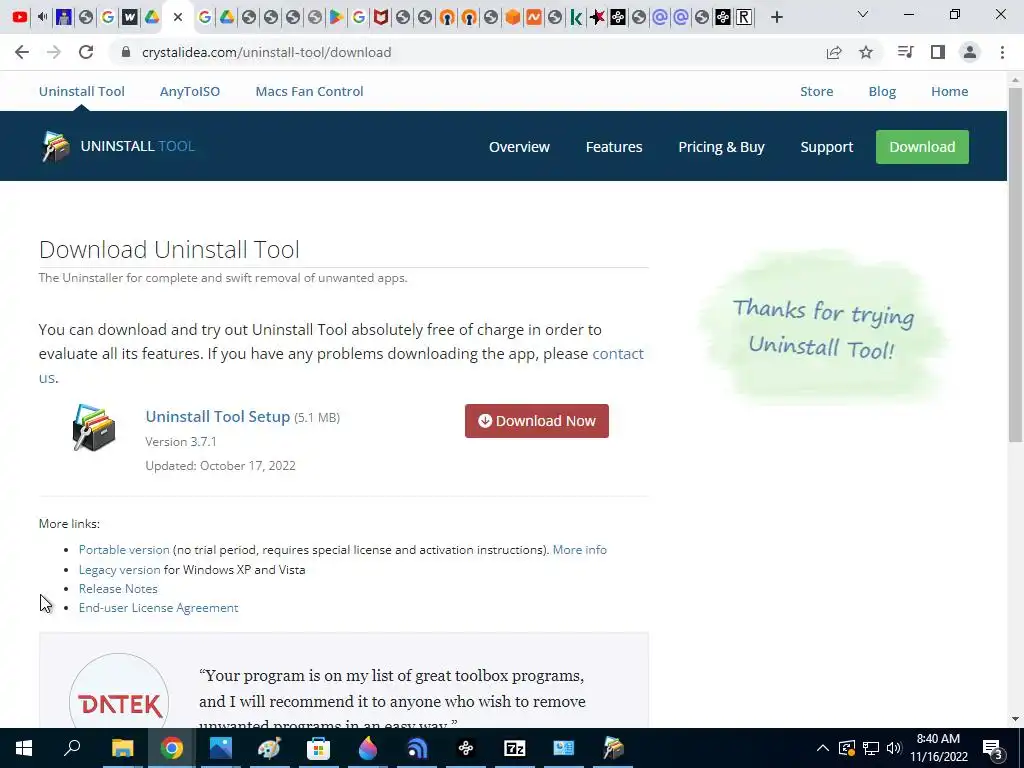This screenshot has width=1024, height=768.
Task: Show hidden system tray icons
Action: [x=823, y=748]
